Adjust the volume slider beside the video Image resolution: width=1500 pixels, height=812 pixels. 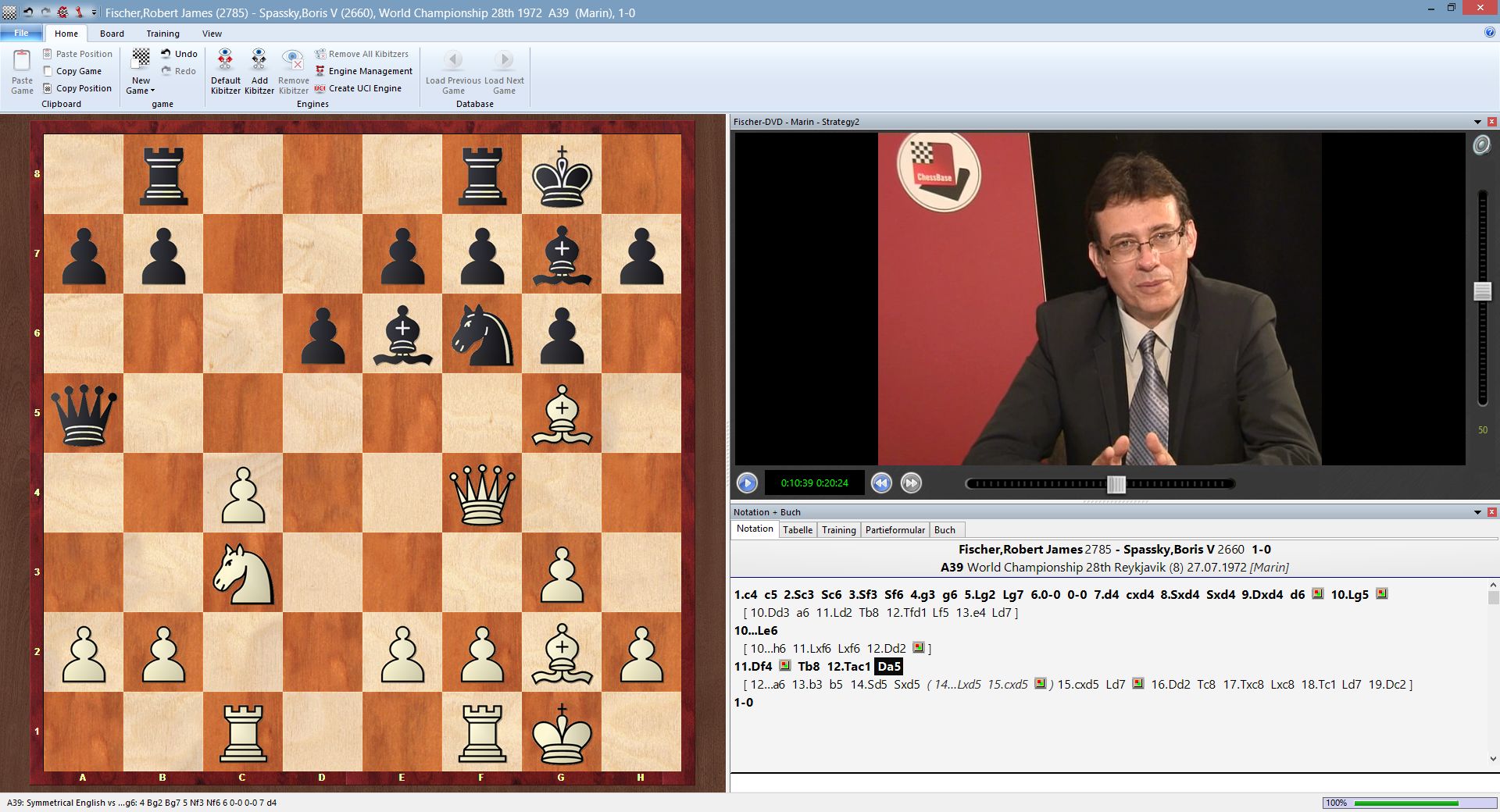pos(1482,290)
